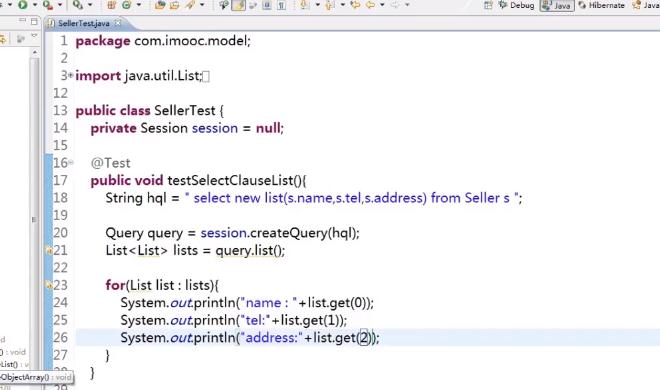Click the Last Edit Location arrow icon
Screen dimensions: 660x390
[x=356, y=5]
